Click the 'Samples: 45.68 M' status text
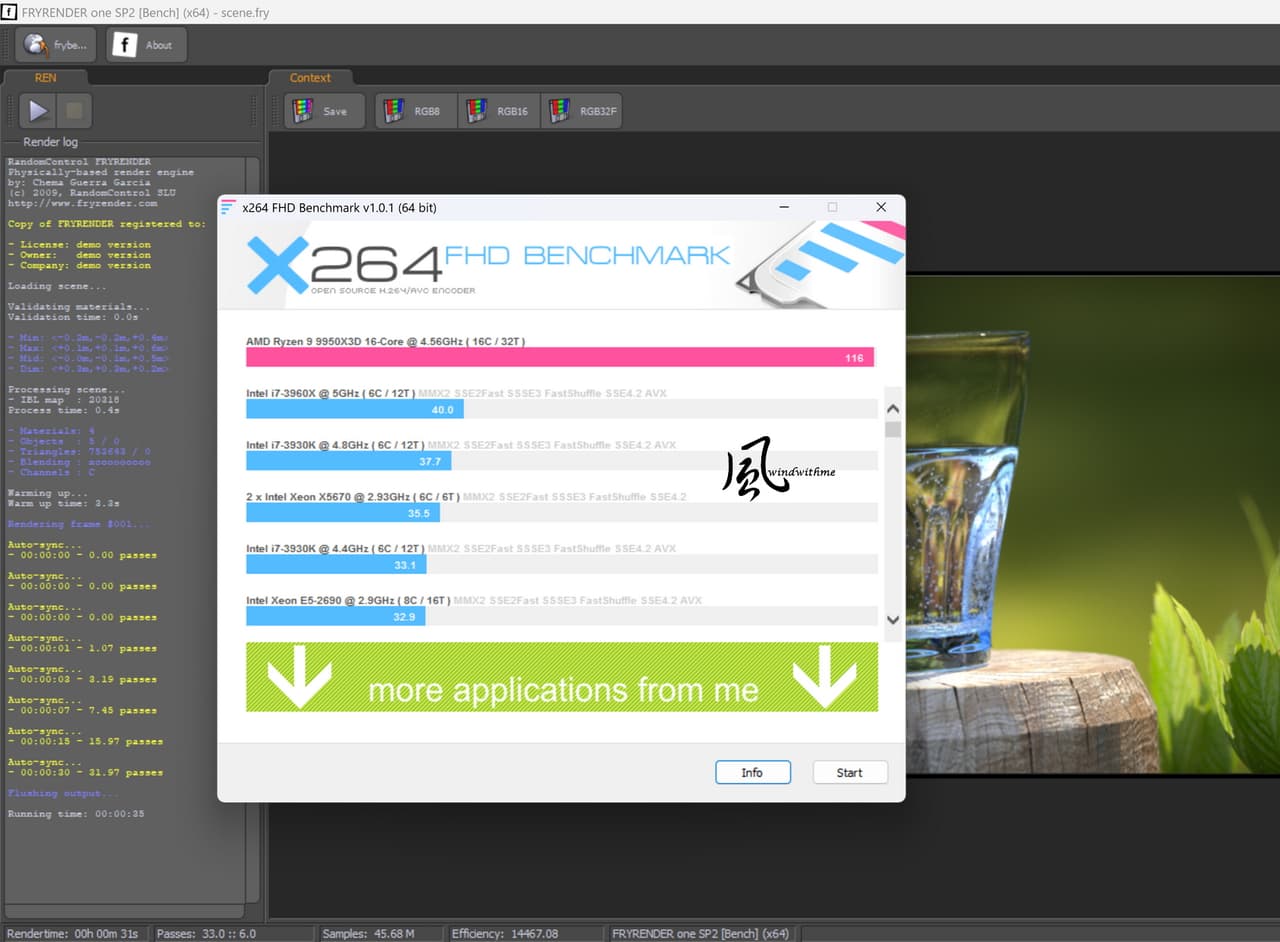 368,933
